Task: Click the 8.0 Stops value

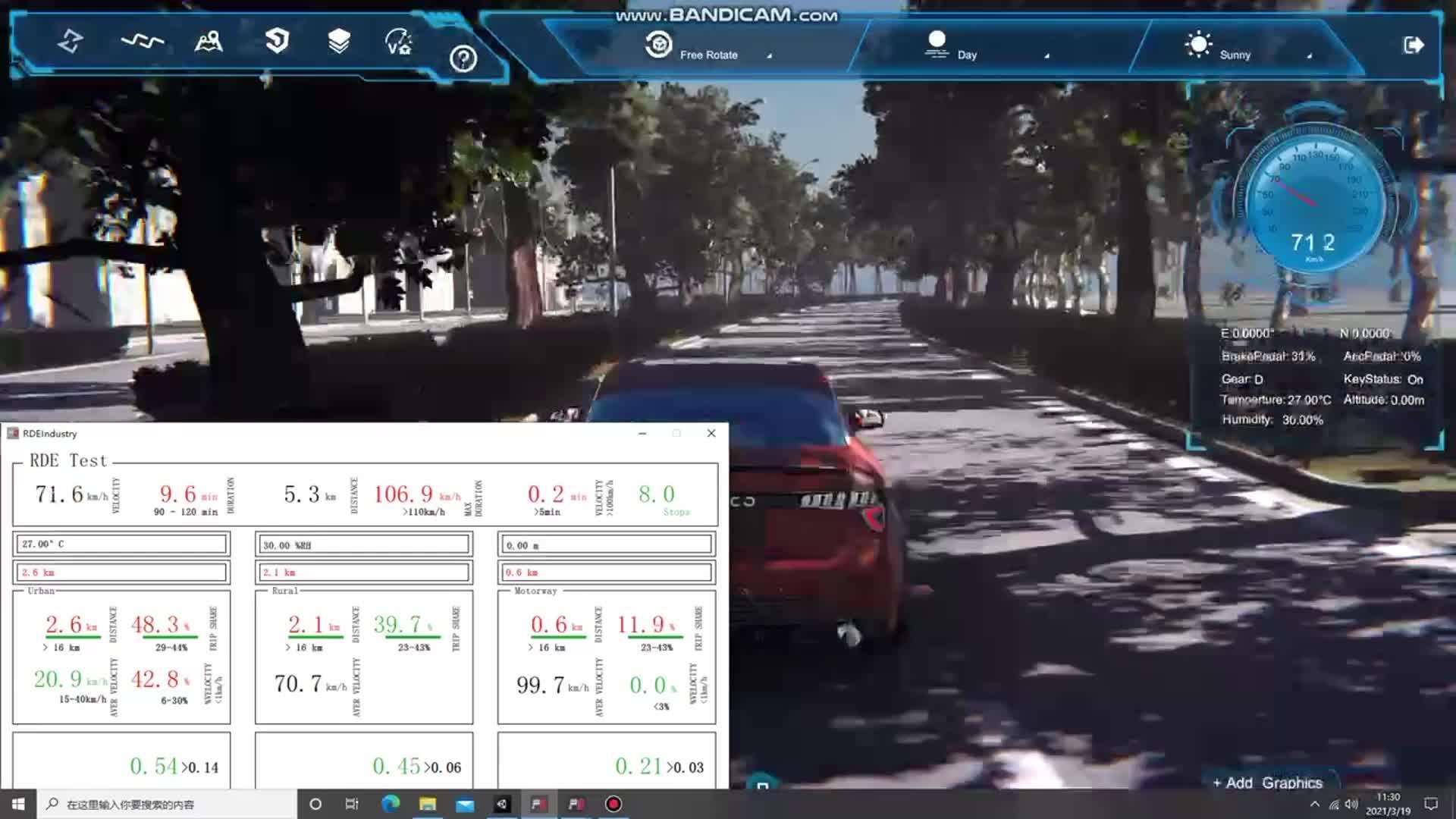Action: (657, 494)
